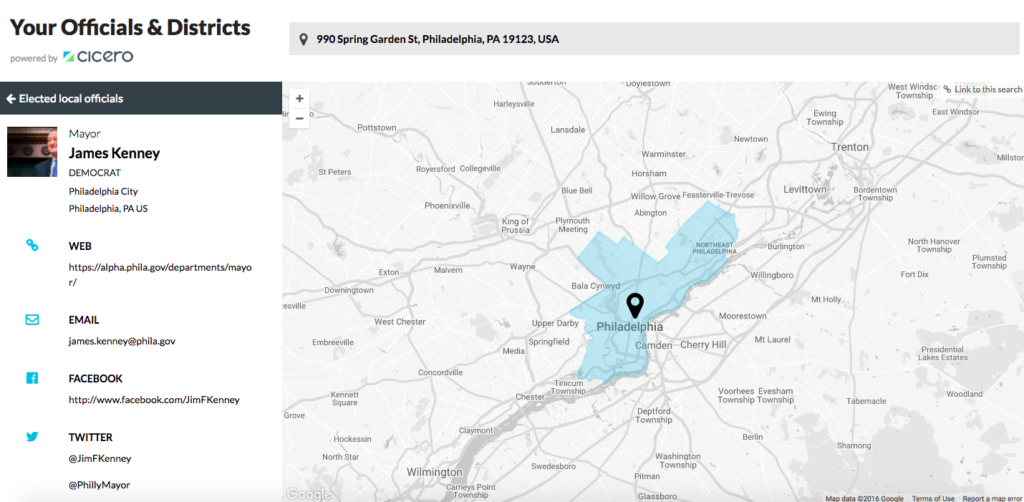Open the @PhillyMayor Twitter handle
The image size is (1024, 502).
99,485
